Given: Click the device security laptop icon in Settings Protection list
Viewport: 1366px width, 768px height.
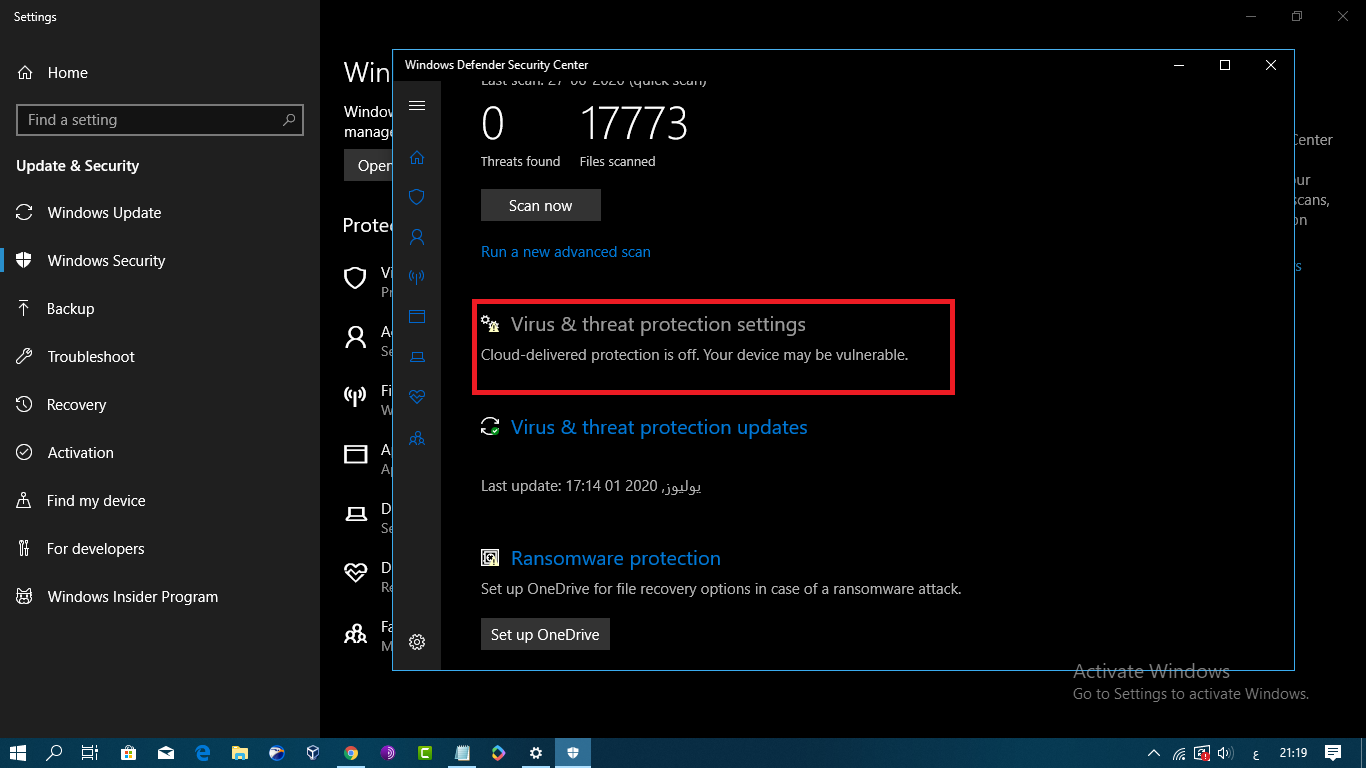Looking at the screenshot, I should [x=355, y=514].
